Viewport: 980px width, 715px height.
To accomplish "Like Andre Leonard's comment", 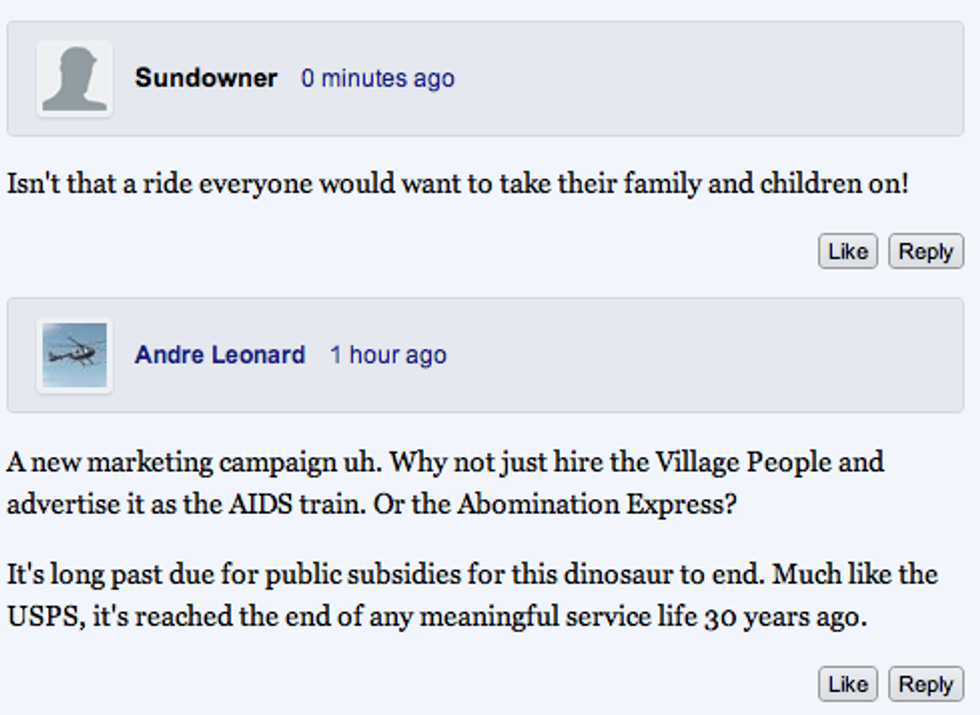I will point(848,684).
